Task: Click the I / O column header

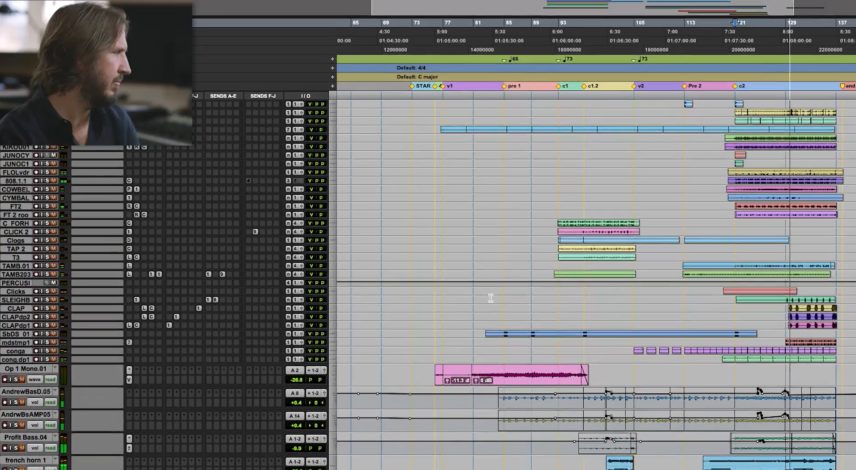Action: pyautogui.click(x=304, y=95)
